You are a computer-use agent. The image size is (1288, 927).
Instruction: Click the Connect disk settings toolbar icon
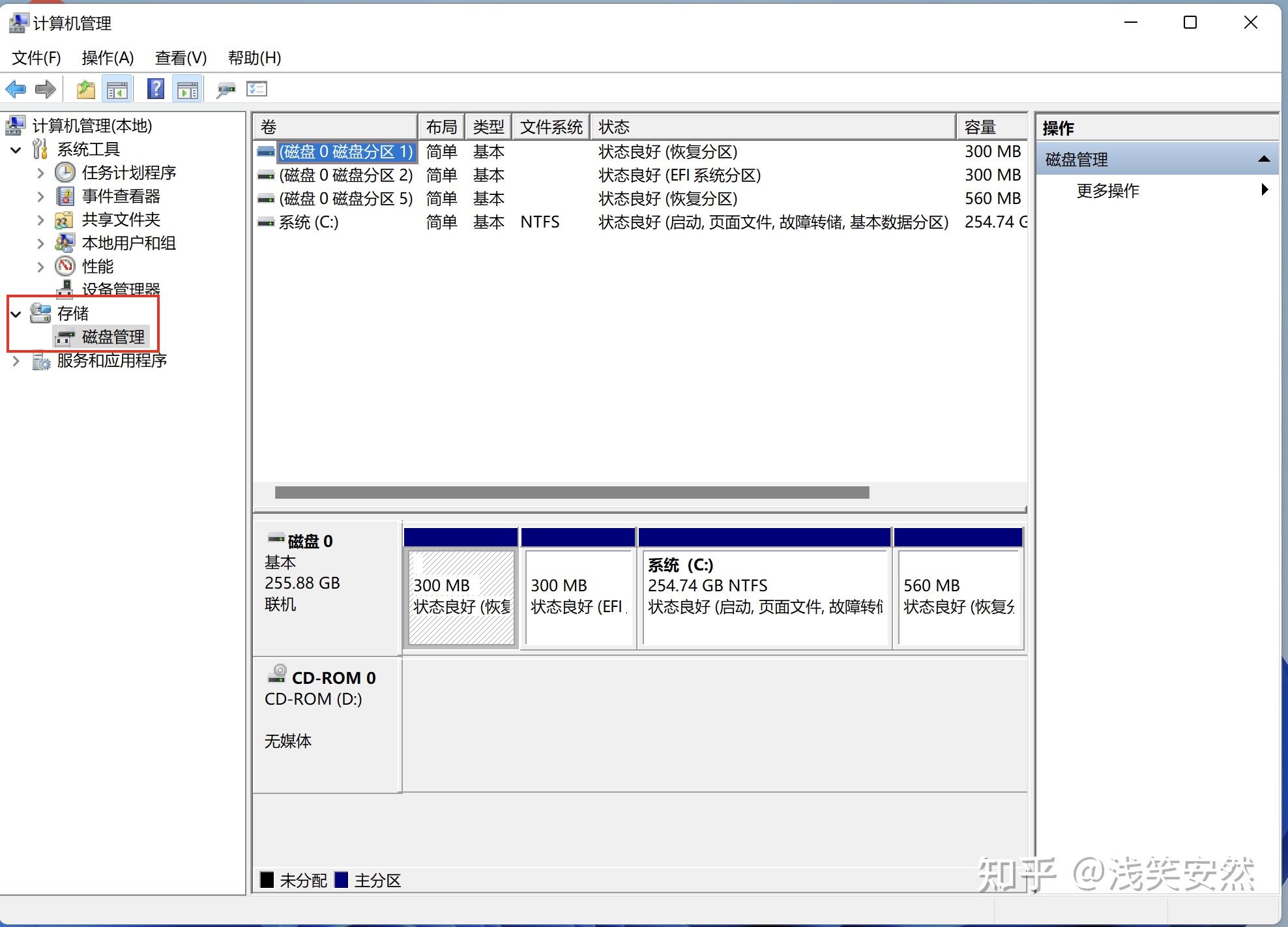click(226, 89)
